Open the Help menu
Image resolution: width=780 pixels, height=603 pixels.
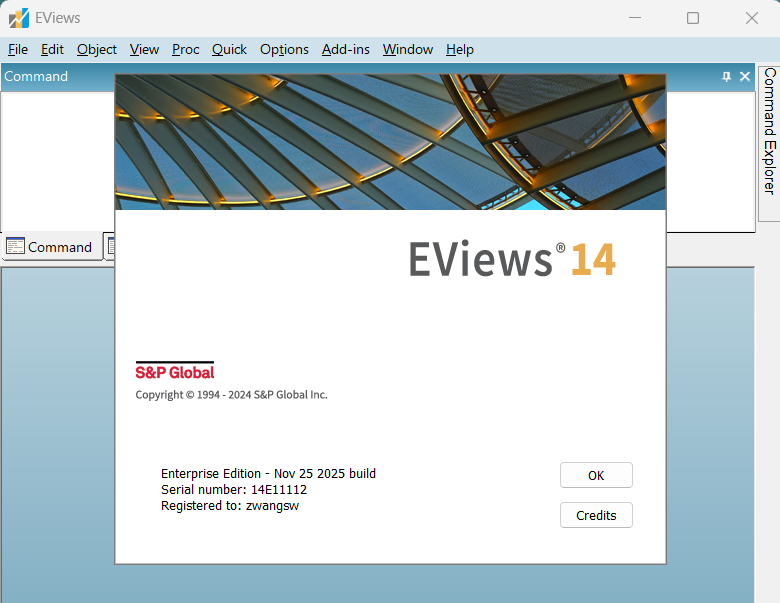click(x=460, y=49)
